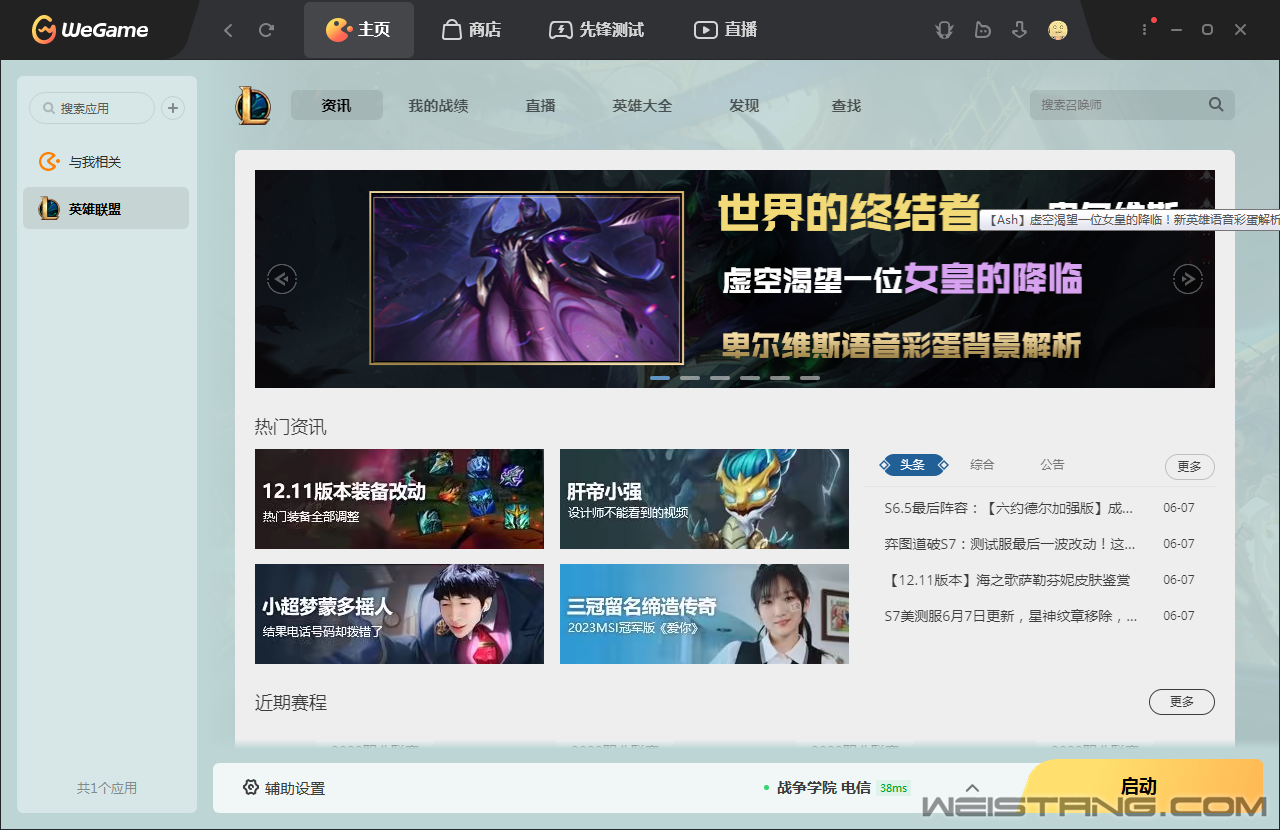This screenshot has height=830, width=1280.
Task: Select the 头条 news filter
Action: (913, 465)
